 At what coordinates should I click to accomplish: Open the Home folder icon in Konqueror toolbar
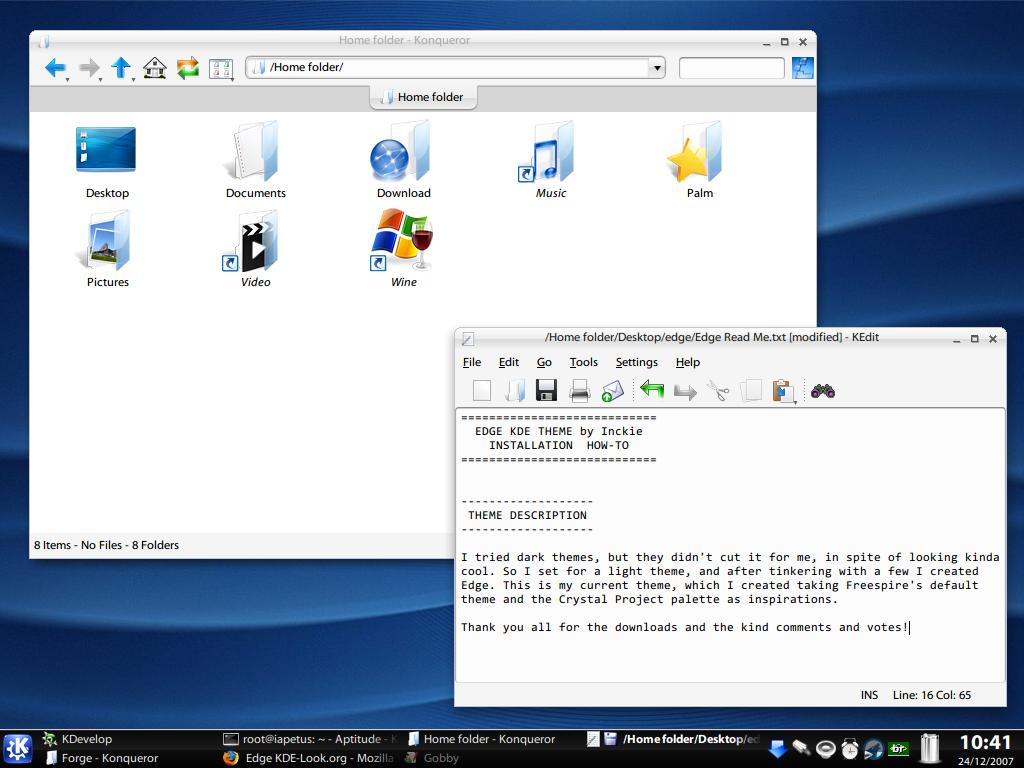pyautogui.click(x=155, y=67)
